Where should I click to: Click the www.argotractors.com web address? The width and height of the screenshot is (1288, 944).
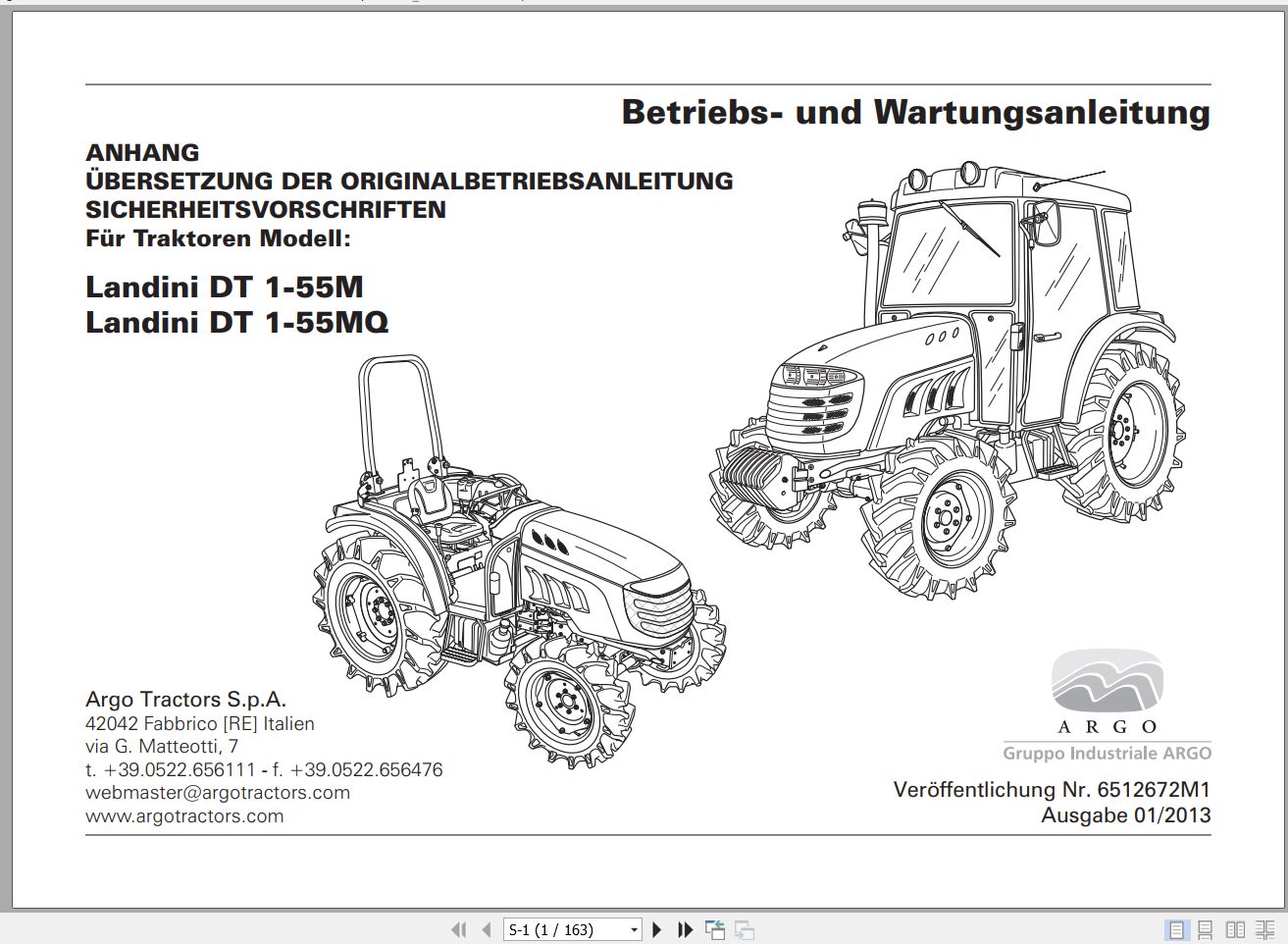point(184,815)
